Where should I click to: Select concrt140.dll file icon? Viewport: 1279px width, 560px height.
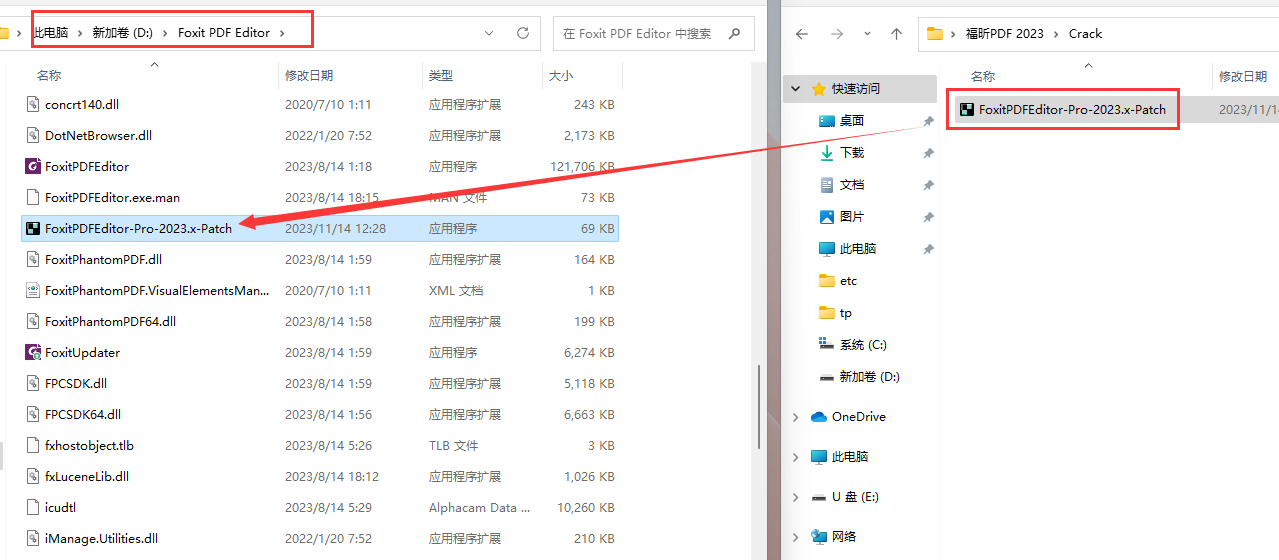point(32,104)
